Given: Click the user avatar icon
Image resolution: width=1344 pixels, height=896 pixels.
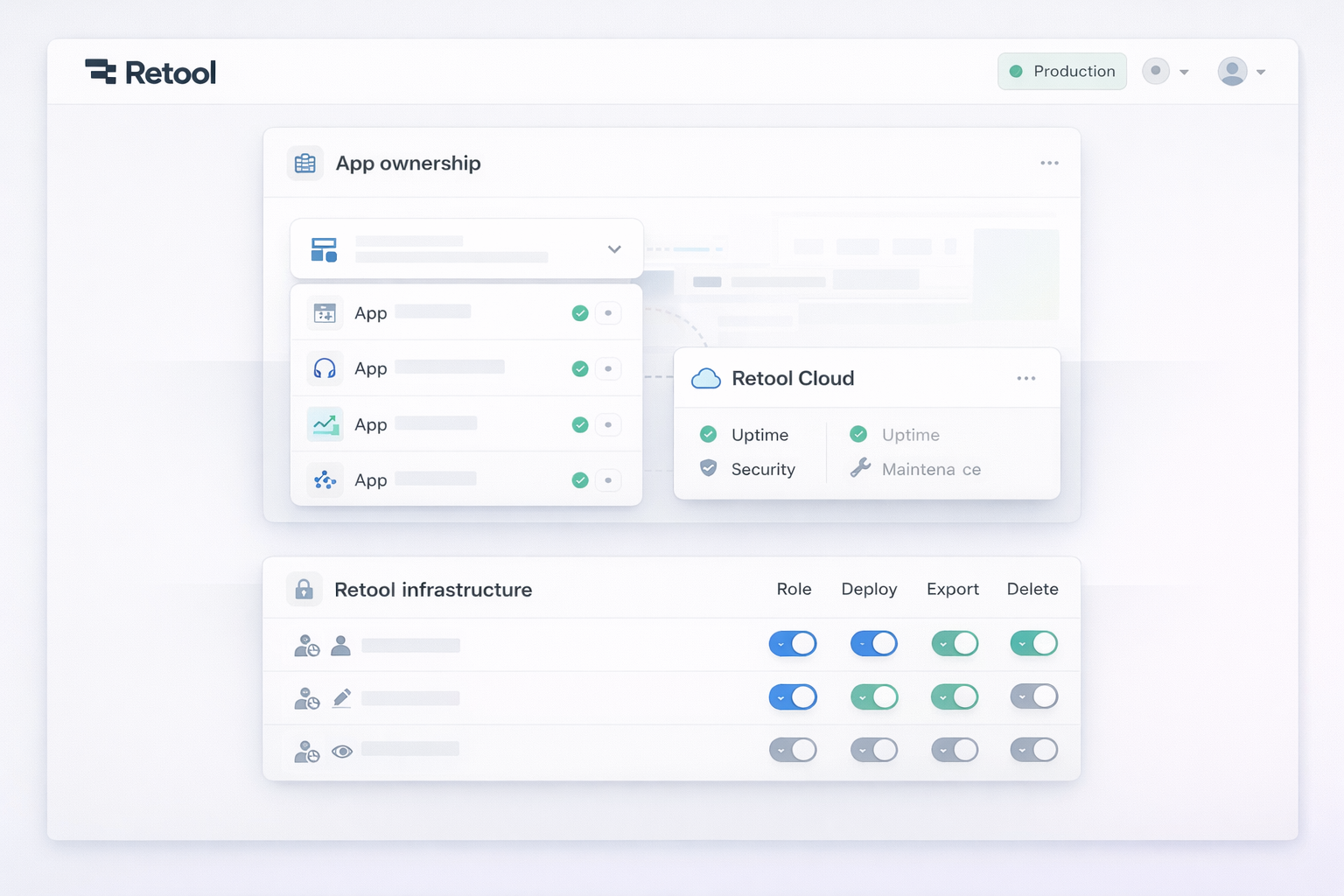Looking at the screenshot, I should click(x=1232, y=72).
